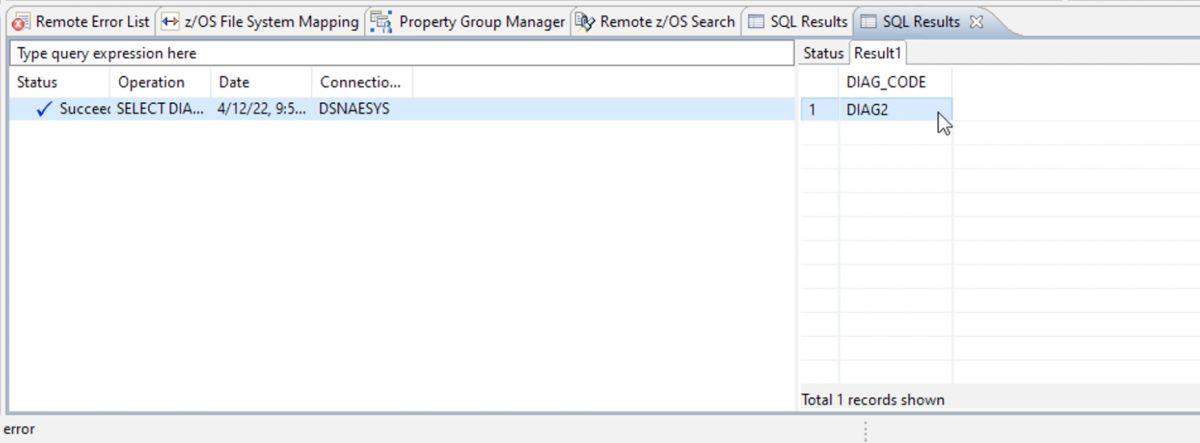
Task: Click the Remote Error List tab icon
Action: 21,22
